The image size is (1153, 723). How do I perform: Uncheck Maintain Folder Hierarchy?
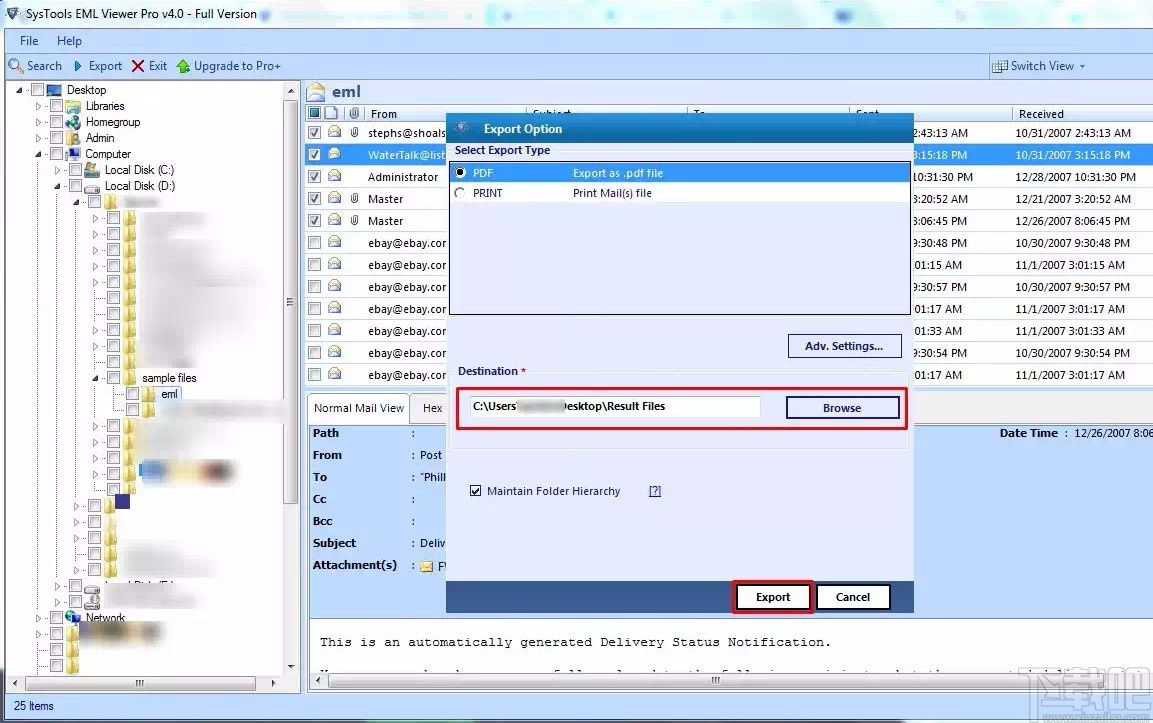pos(476,490)
